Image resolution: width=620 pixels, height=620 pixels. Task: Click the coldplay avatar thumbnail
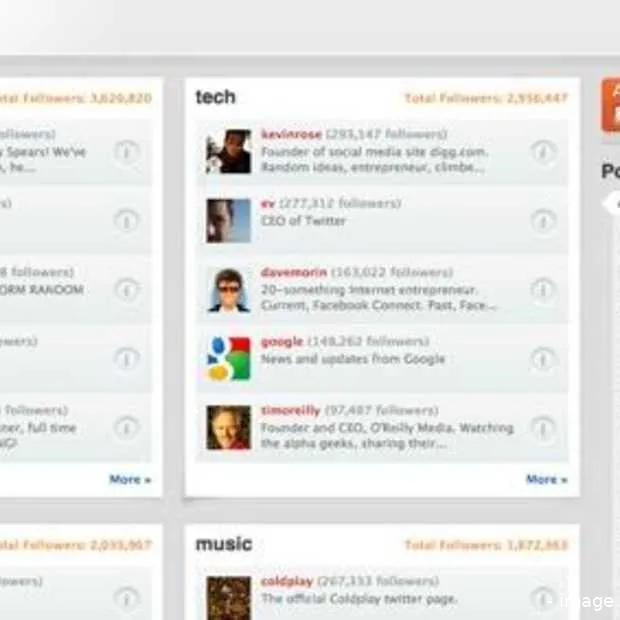[x=228, y=598]
